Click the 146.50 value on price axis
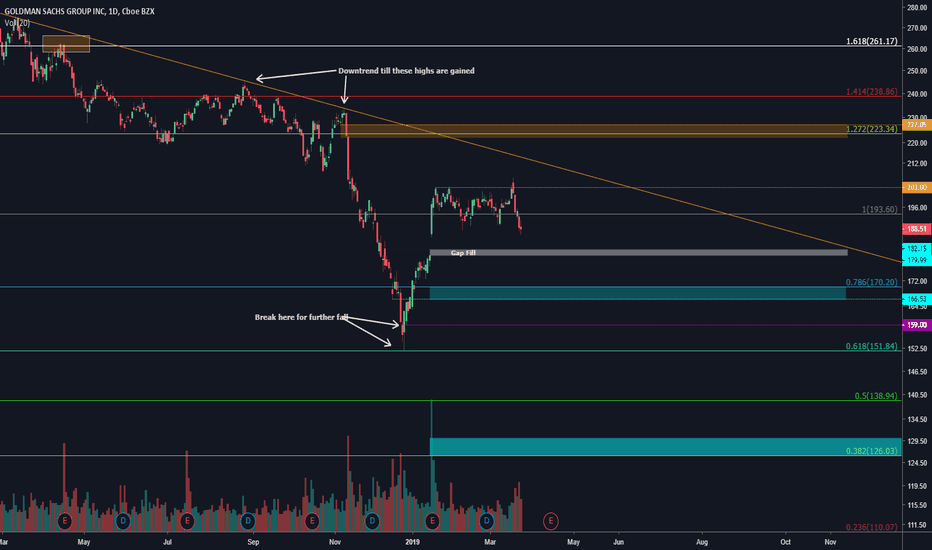Screen dimensions: 932x550 917,372
